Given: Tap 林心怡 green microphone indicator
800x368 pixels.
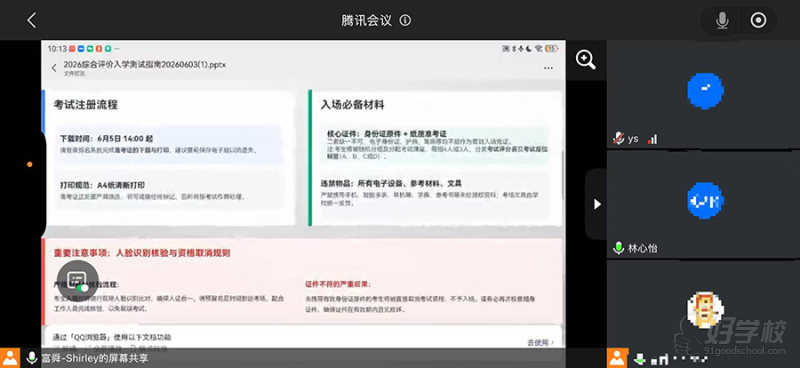Looking at the screenshot, I should [618, 249].
